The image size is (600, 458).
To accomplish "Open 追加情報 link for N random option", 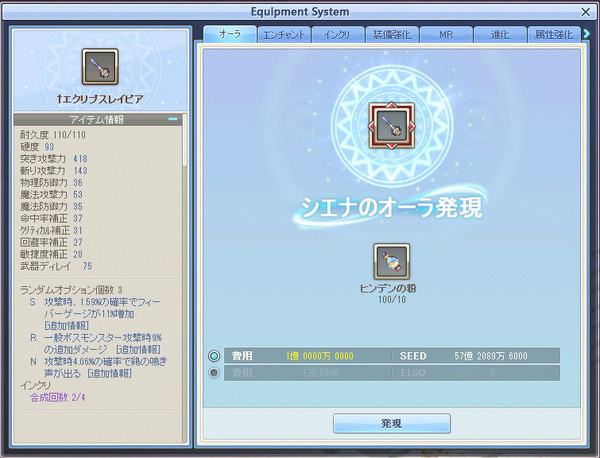I will tap(109, 372).
